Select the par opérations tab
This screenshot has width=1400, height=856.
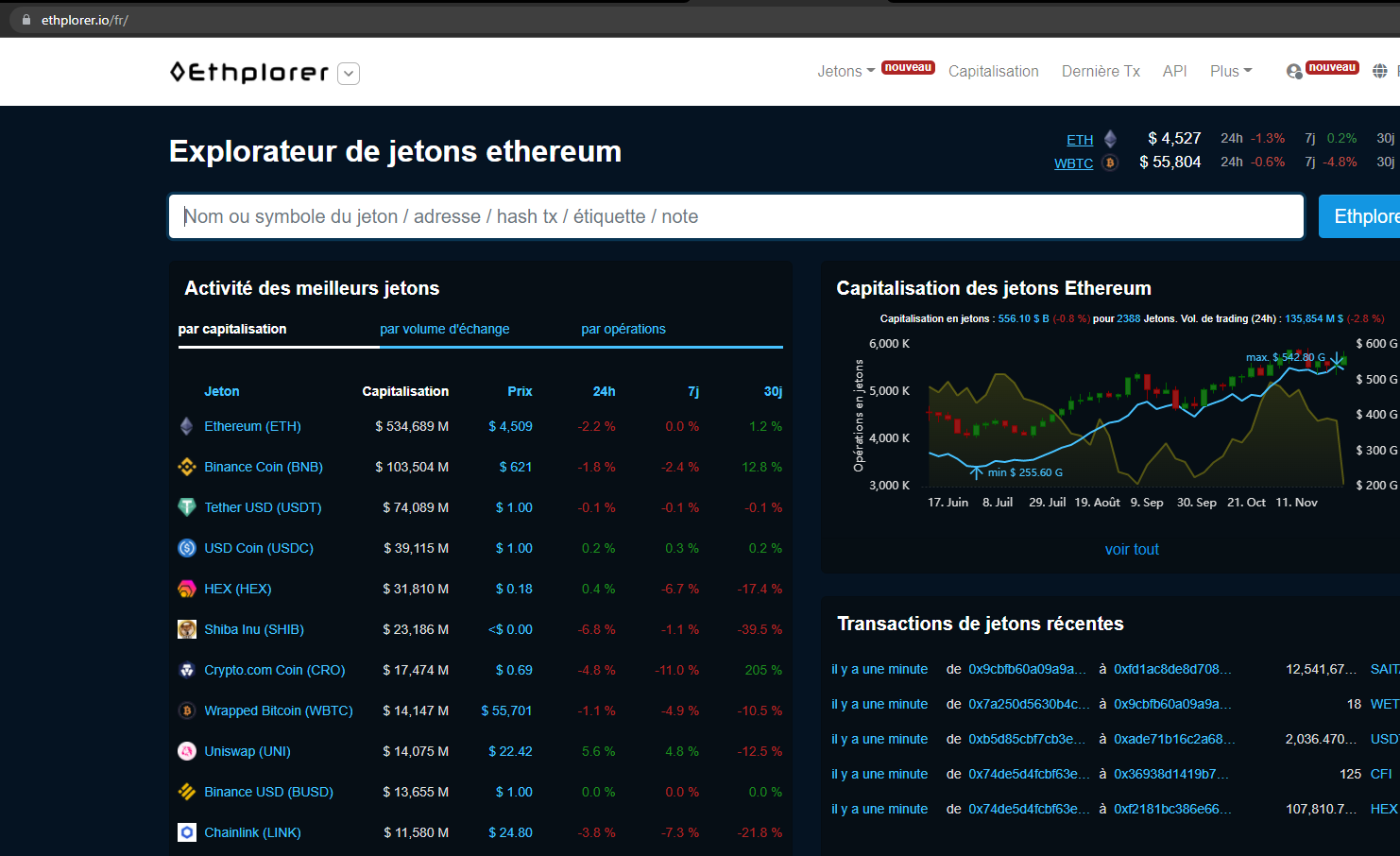tap(623, 329)
